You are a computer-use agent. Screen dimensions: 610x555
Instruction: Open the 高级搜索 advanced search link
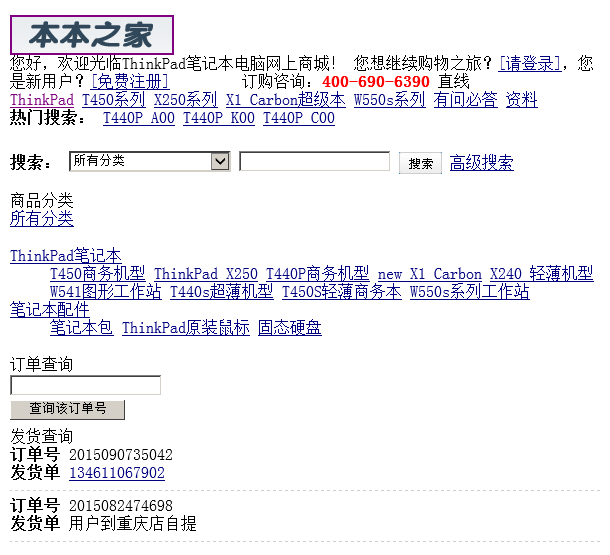coord(482,162)
